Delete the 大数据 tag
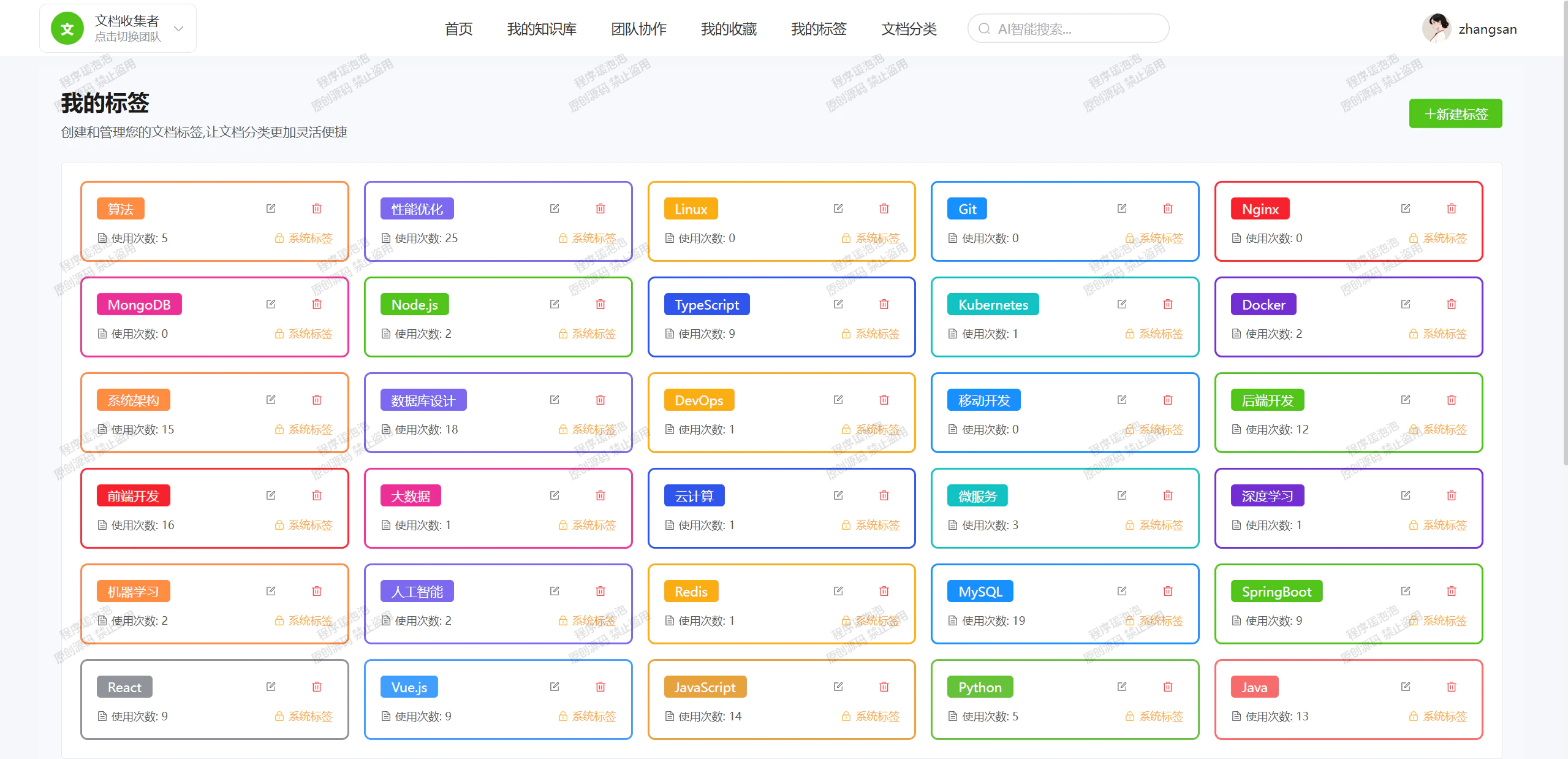1568x759 pixels. point(600,495)
